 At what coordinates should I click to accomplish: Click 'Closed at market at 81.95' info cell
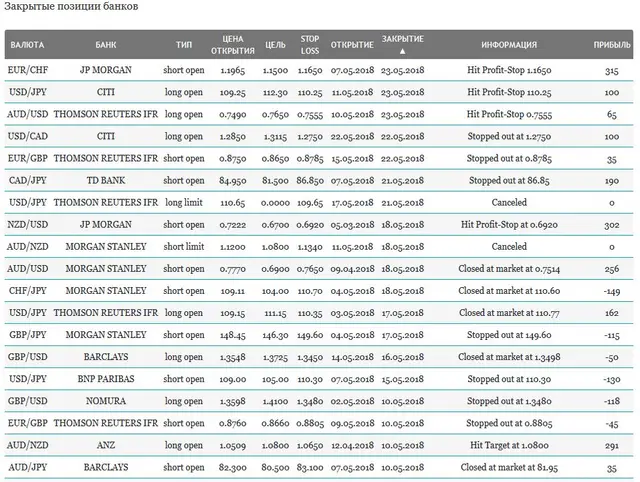(x=509, y=467)
